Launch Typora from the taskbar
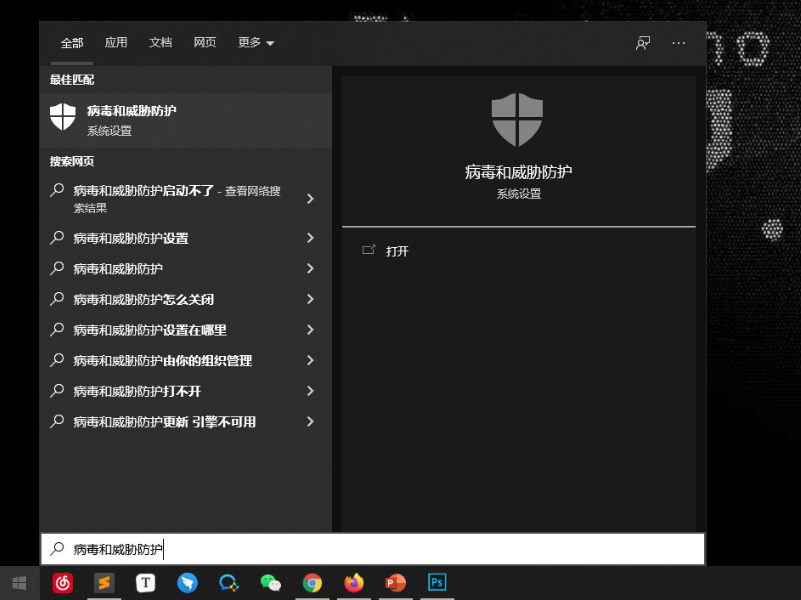This screenshot has width=801, height=600. (x=145, y=583)
